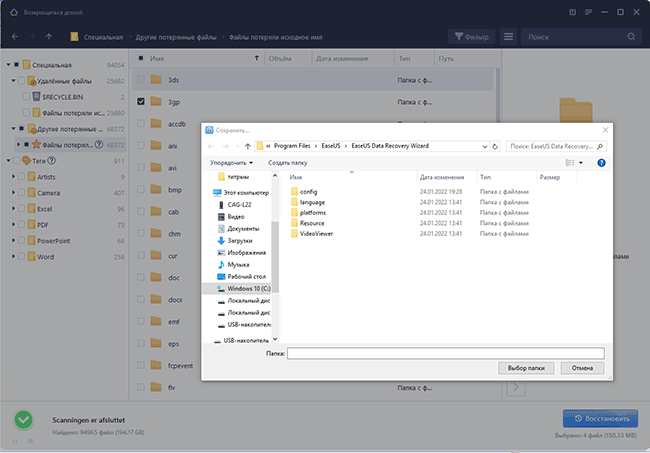Click the refresh icon in save dialog address bar
650x453 pixels.
click(495, 146)
